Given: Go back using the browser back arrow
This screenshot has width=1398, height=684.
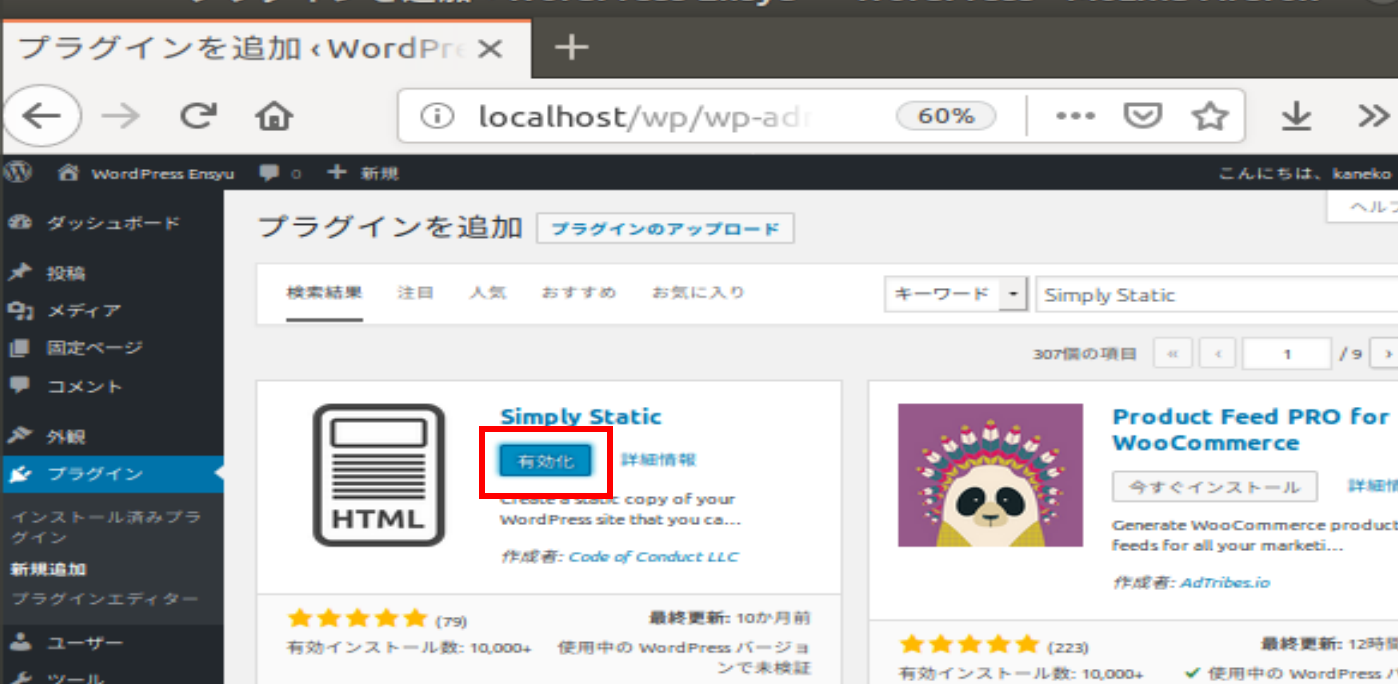Looking at the screenshot, I should tap(41, 117).
